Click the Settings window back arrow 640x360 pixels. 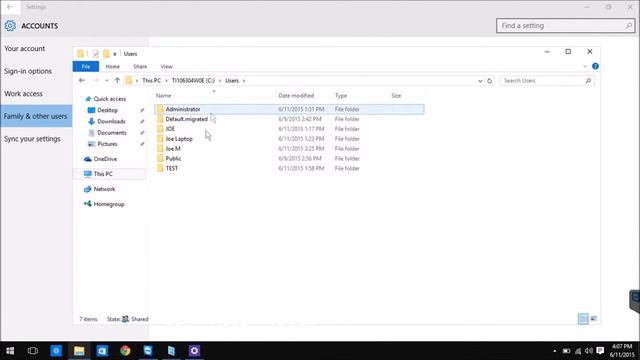tap(10, 7)
